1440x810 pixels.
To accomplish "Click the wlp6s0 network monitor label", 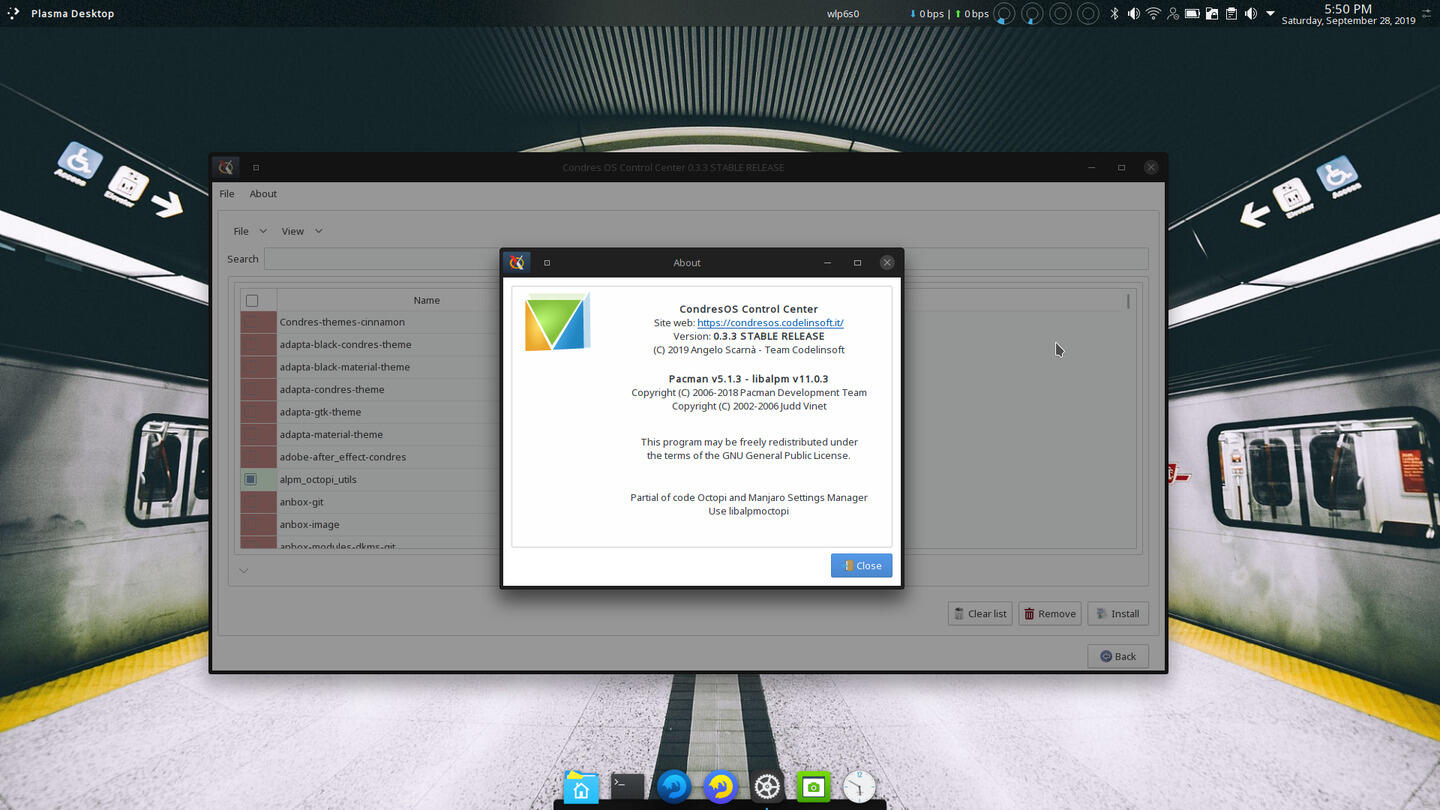I will [x=842, y=14].
